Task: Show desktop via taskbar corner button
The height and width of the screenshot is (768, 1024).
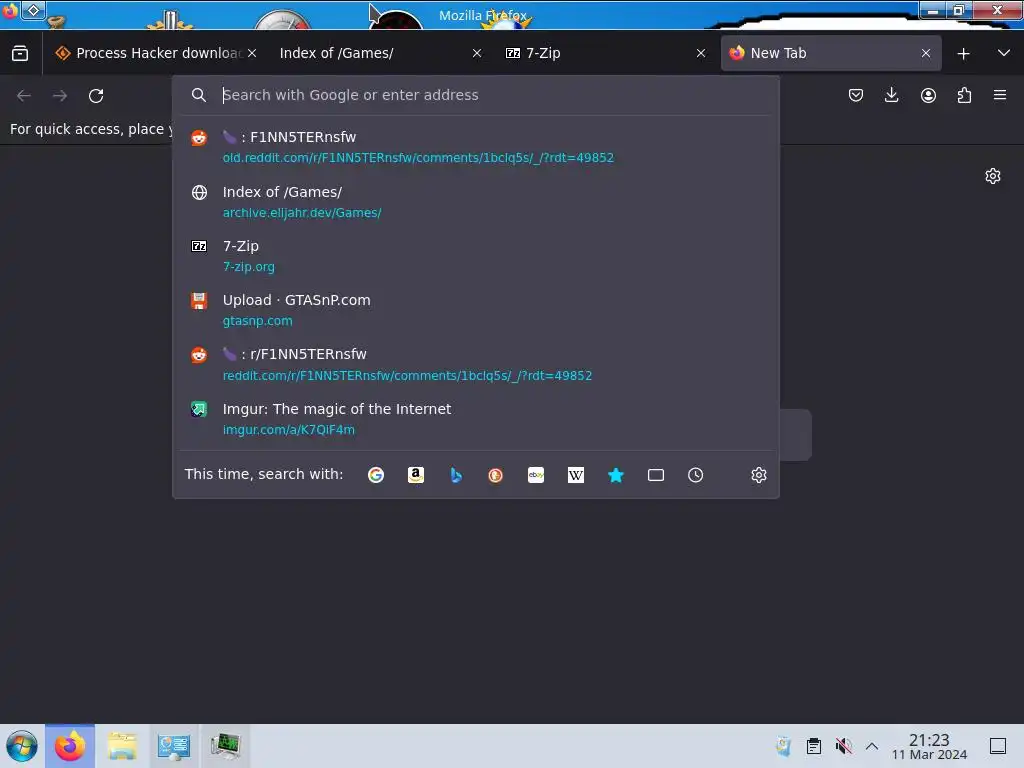Action: (x=998, y=746)
